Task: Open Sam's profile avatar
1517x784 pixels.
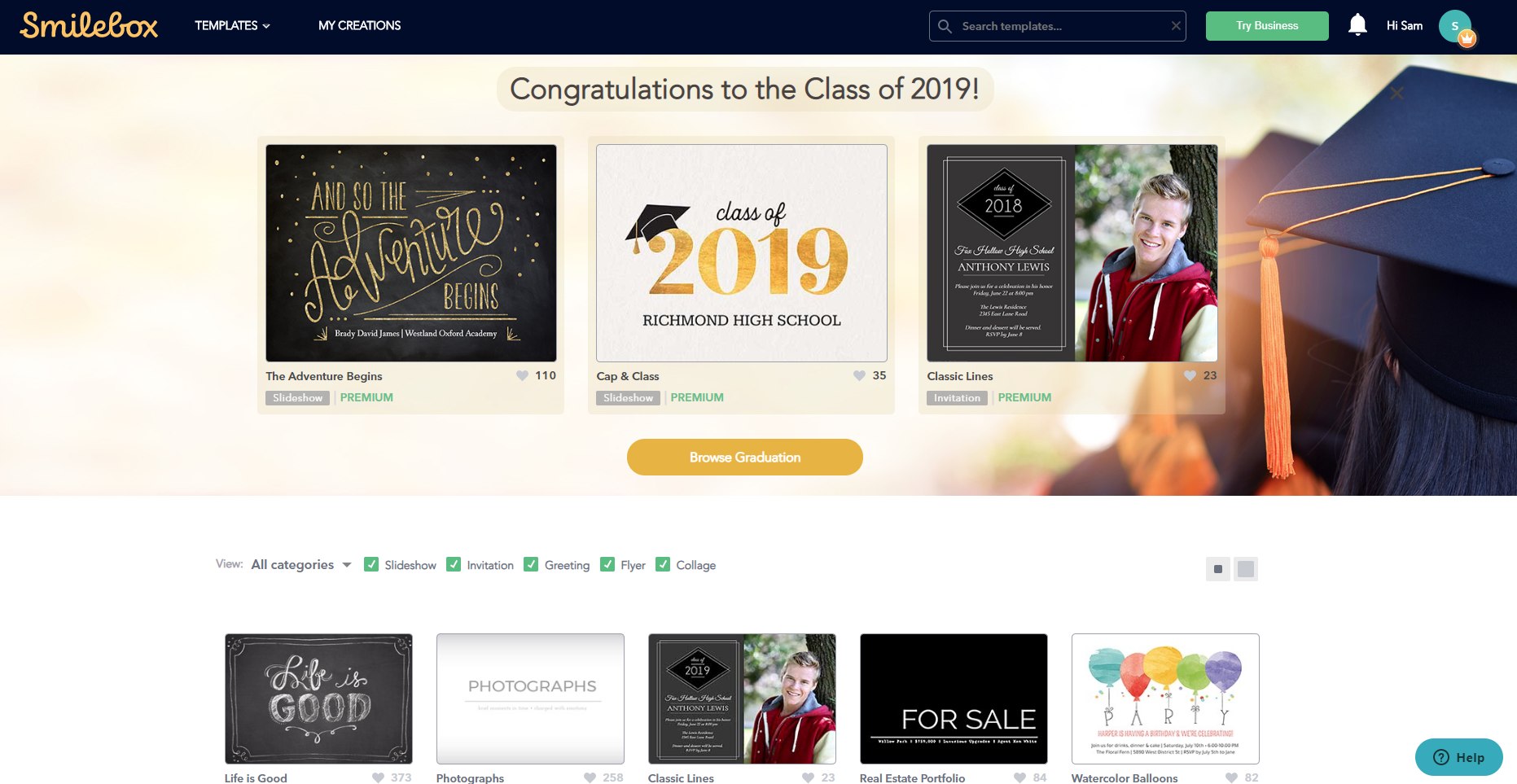Action: pos(1456,27)
